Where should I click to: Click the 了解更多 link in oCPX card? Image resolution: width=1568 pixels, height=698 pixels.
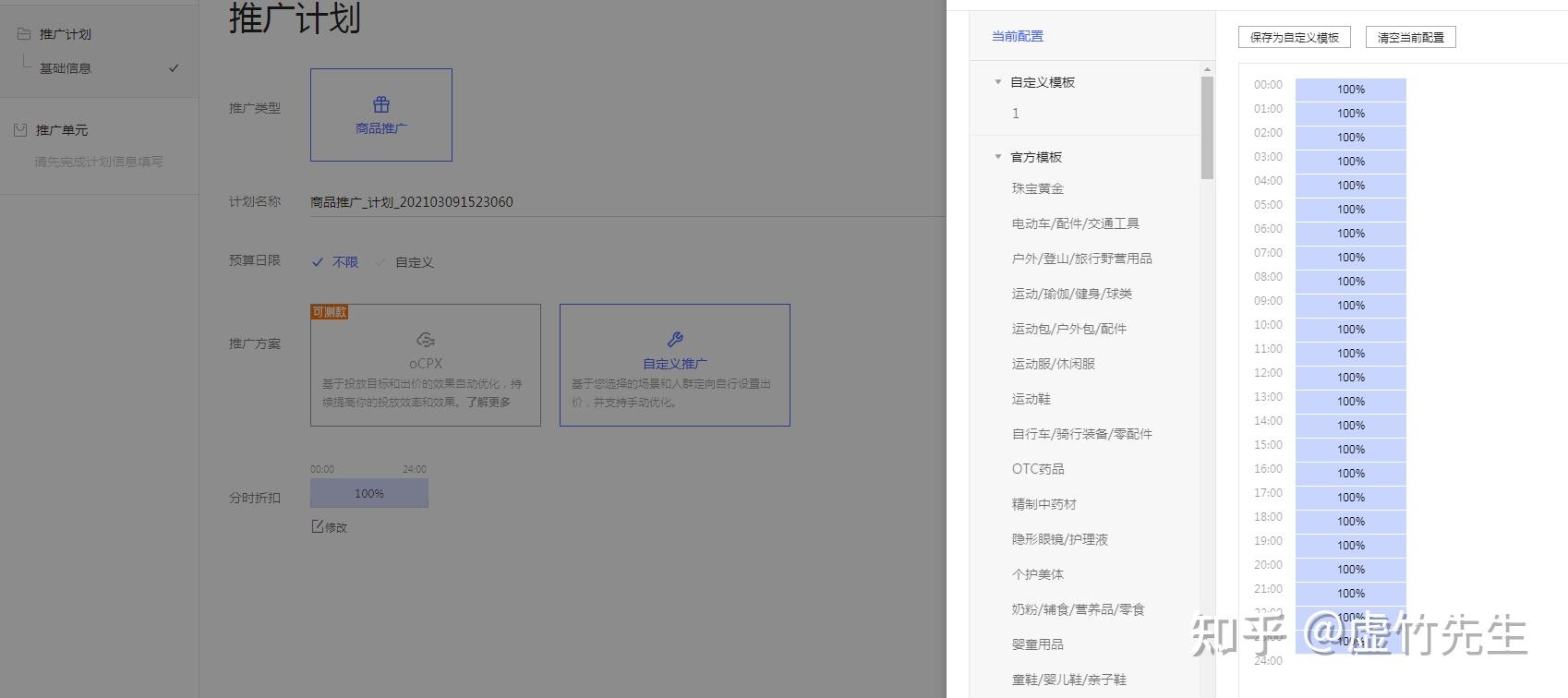488,403
